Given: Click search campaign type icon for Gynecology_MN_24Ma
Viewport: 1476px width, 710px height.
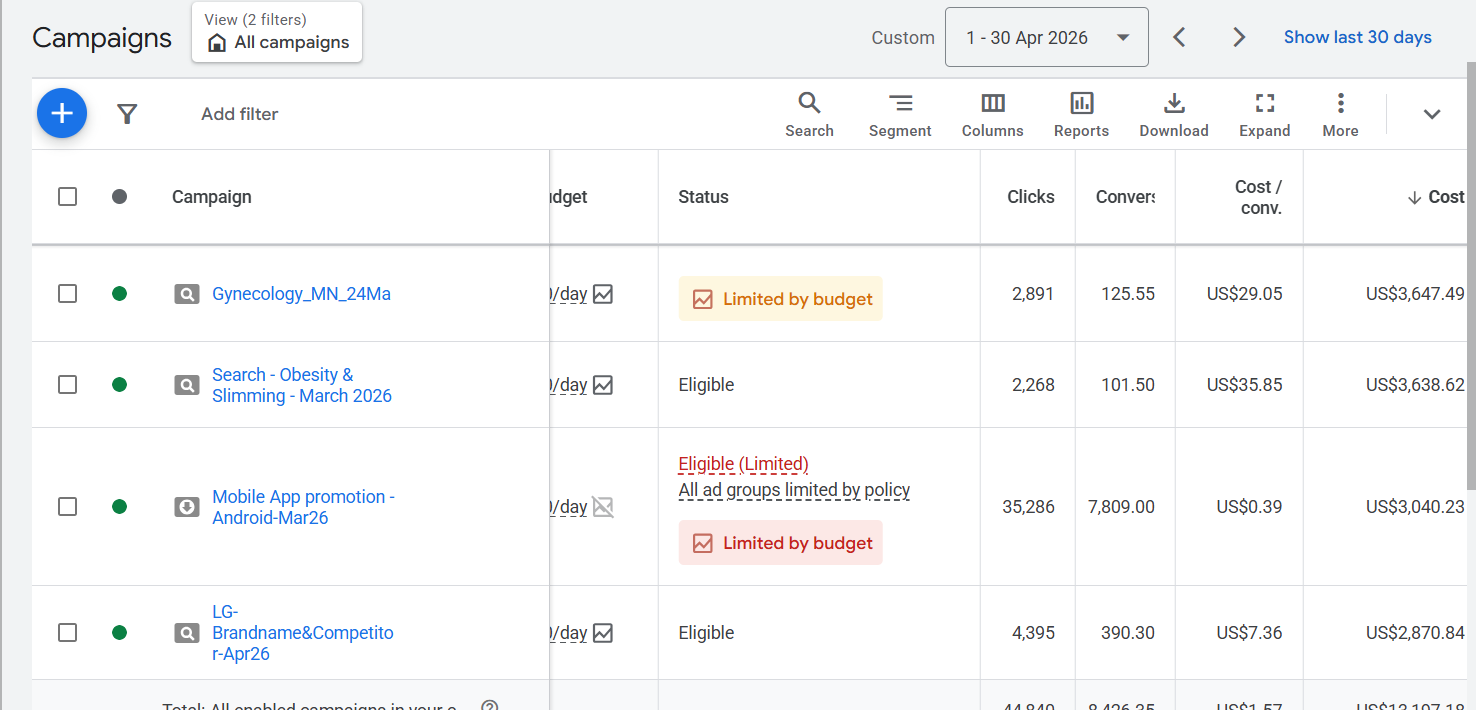Looking at the screenshot, I should tap(187, 294).
